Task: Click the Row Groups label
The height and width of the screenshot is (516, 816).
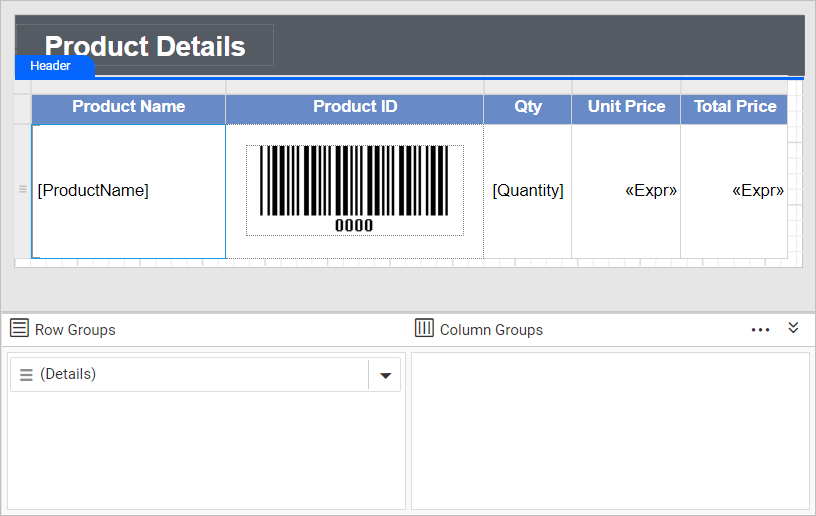Action: coord(75,330)
